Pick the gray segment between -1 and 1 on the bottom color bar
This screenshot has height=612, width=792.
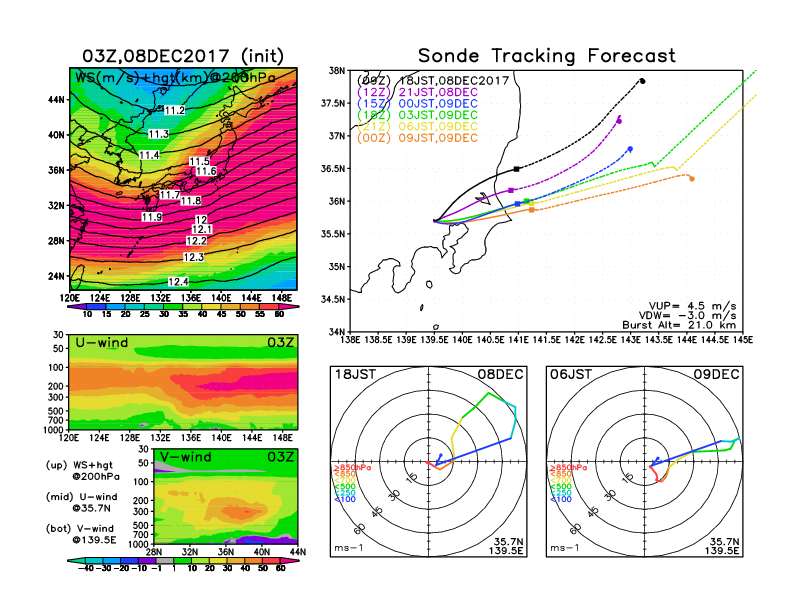point(165,561)
